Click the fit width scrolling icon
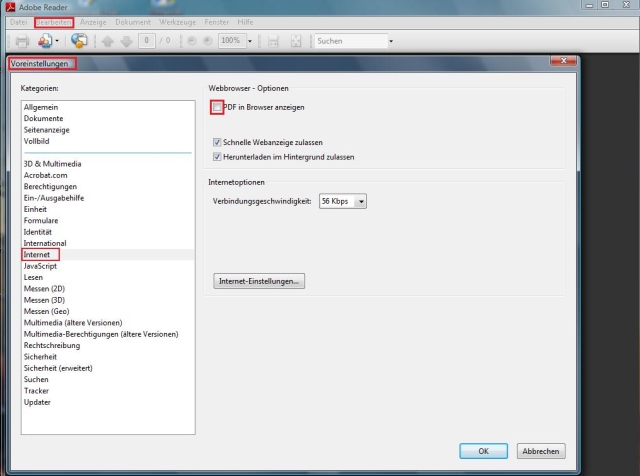Screen dimensions: 640x476 [273, 41]
